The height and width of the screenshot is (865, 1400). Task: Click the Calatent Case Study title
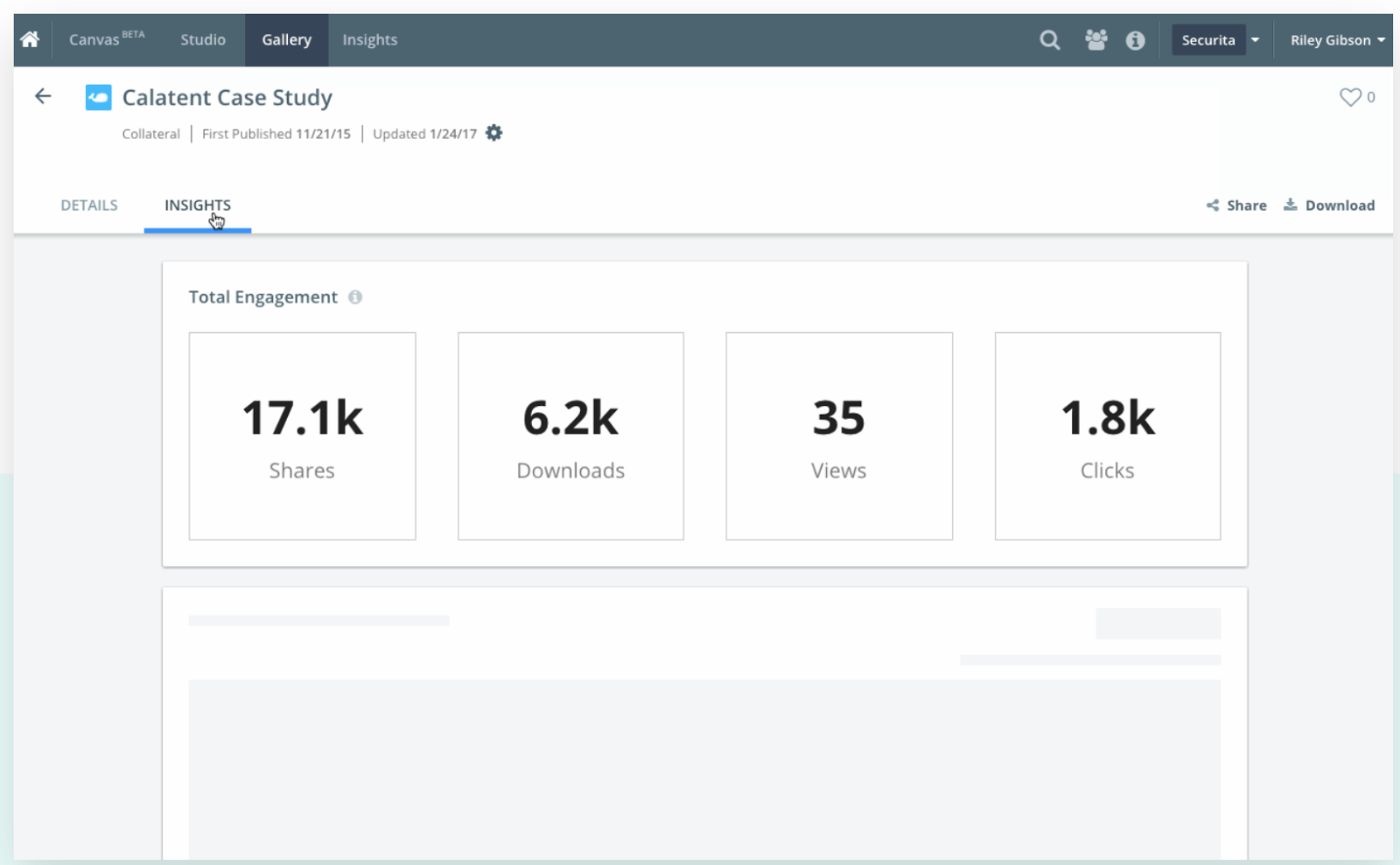click(x=227, y=97)
